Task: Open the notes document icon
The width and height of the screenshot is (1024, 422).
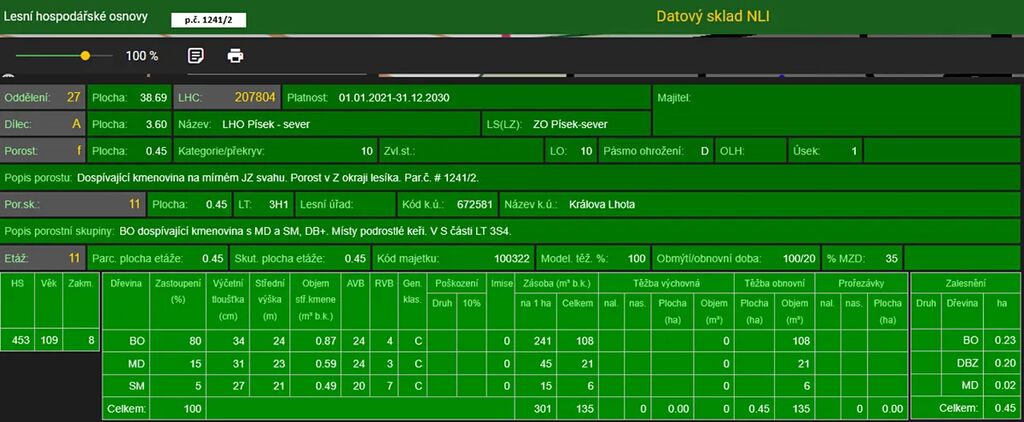Action: (x=196, y=56)
